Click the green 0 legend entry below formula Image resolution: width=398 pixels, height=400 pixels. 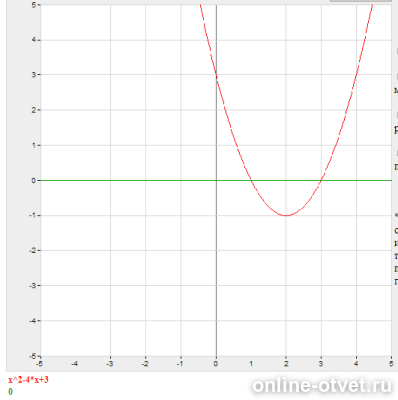(x=10, y=392)
